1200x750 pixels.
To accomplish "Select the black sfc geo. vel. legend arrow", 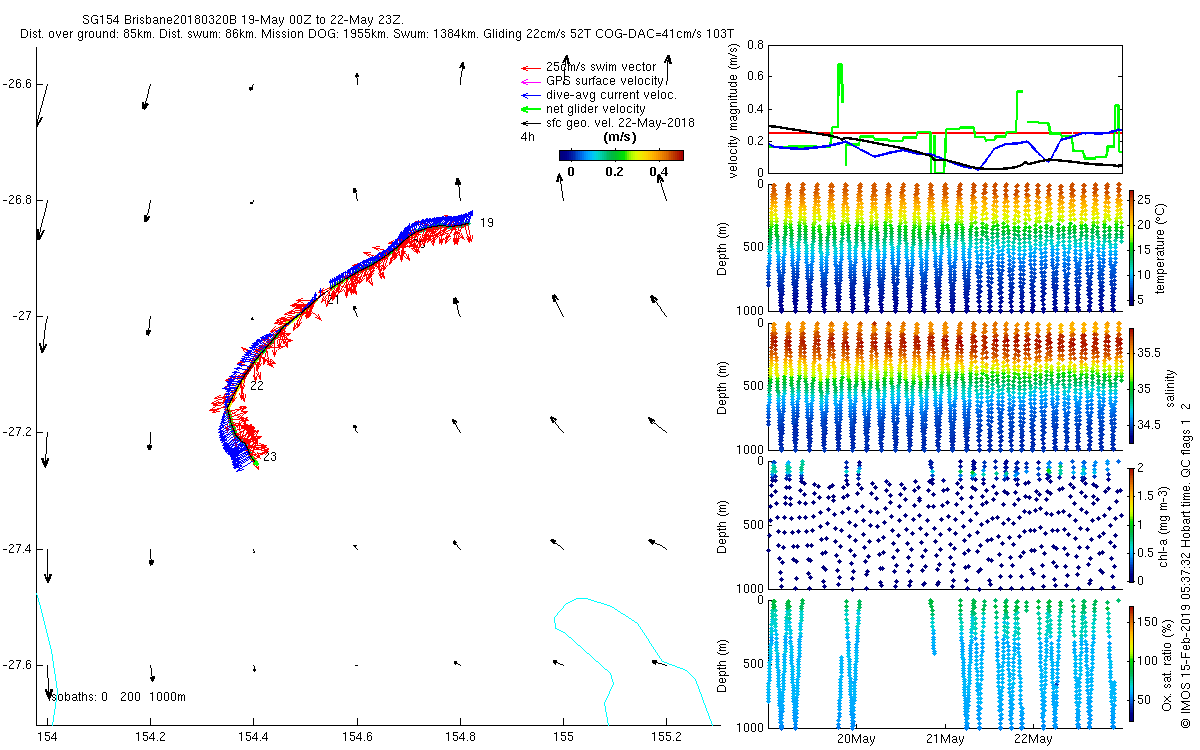I will pos(529,123).
